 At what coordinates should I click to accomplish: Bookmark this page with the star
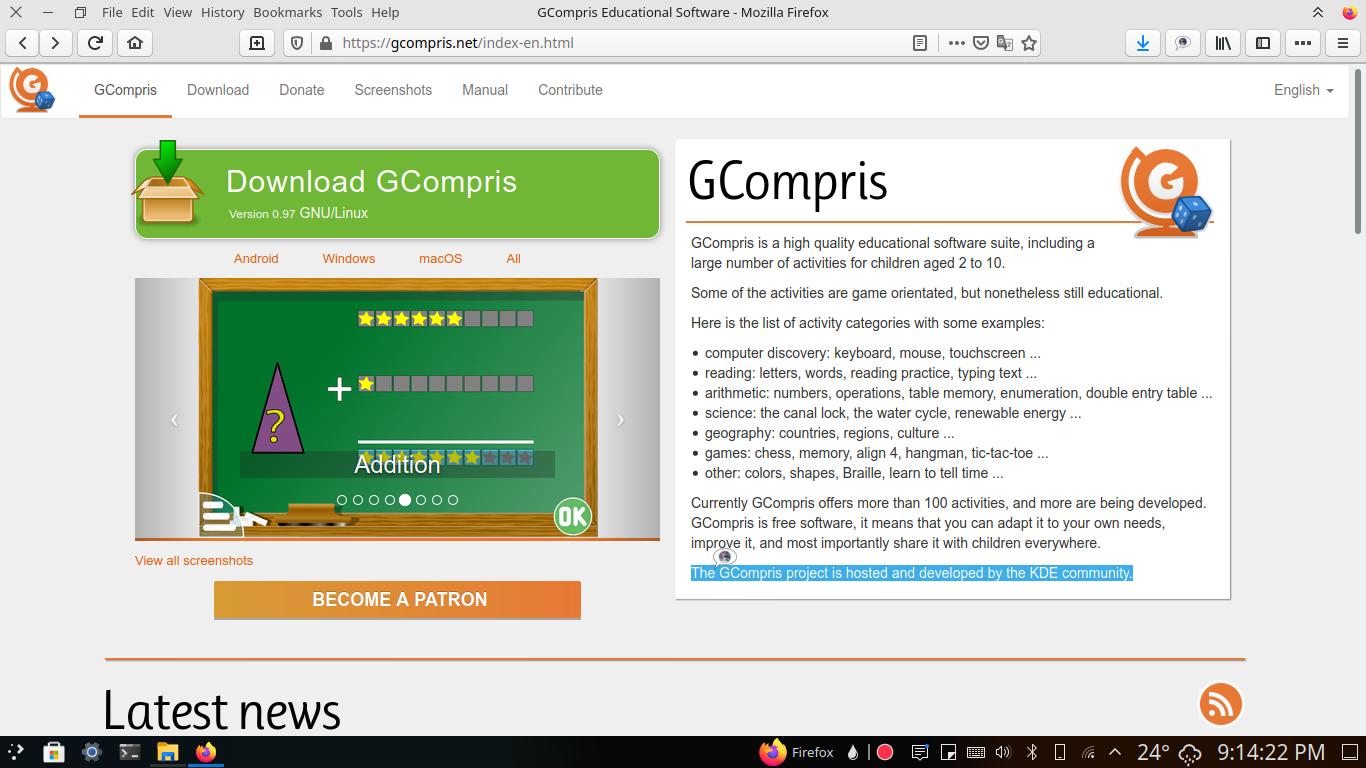click(x=1029, y=43)
